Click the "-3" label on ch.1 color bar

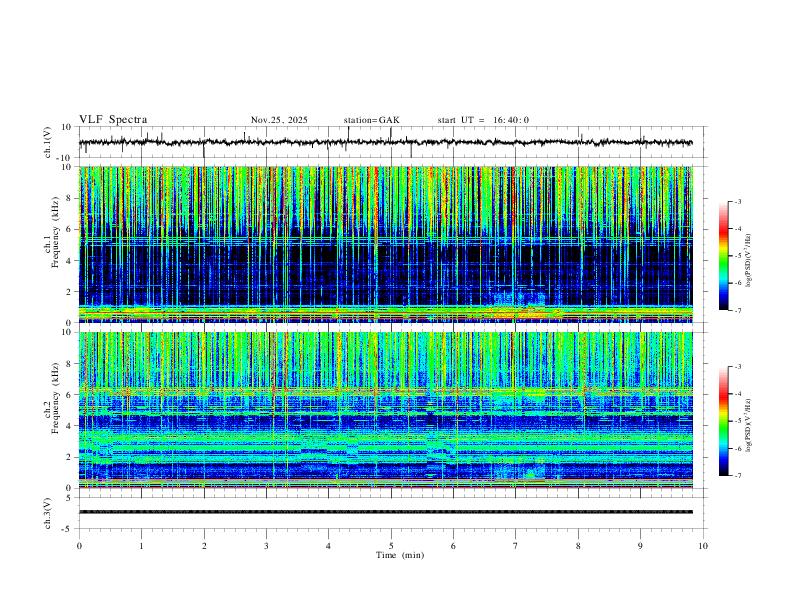[x=737, y=201]
